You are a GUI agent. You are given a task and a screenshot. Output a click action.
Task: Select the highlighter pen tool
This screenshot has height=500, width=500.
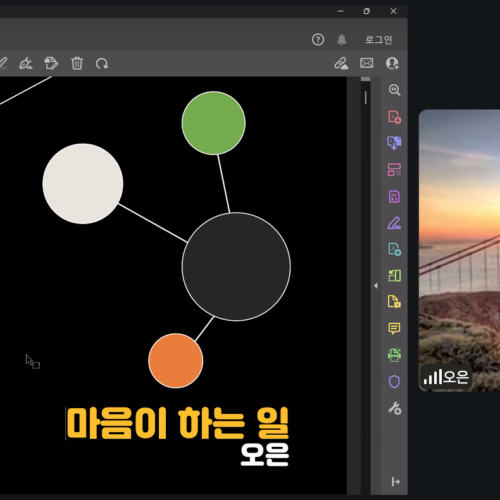[x=3, y=63]
